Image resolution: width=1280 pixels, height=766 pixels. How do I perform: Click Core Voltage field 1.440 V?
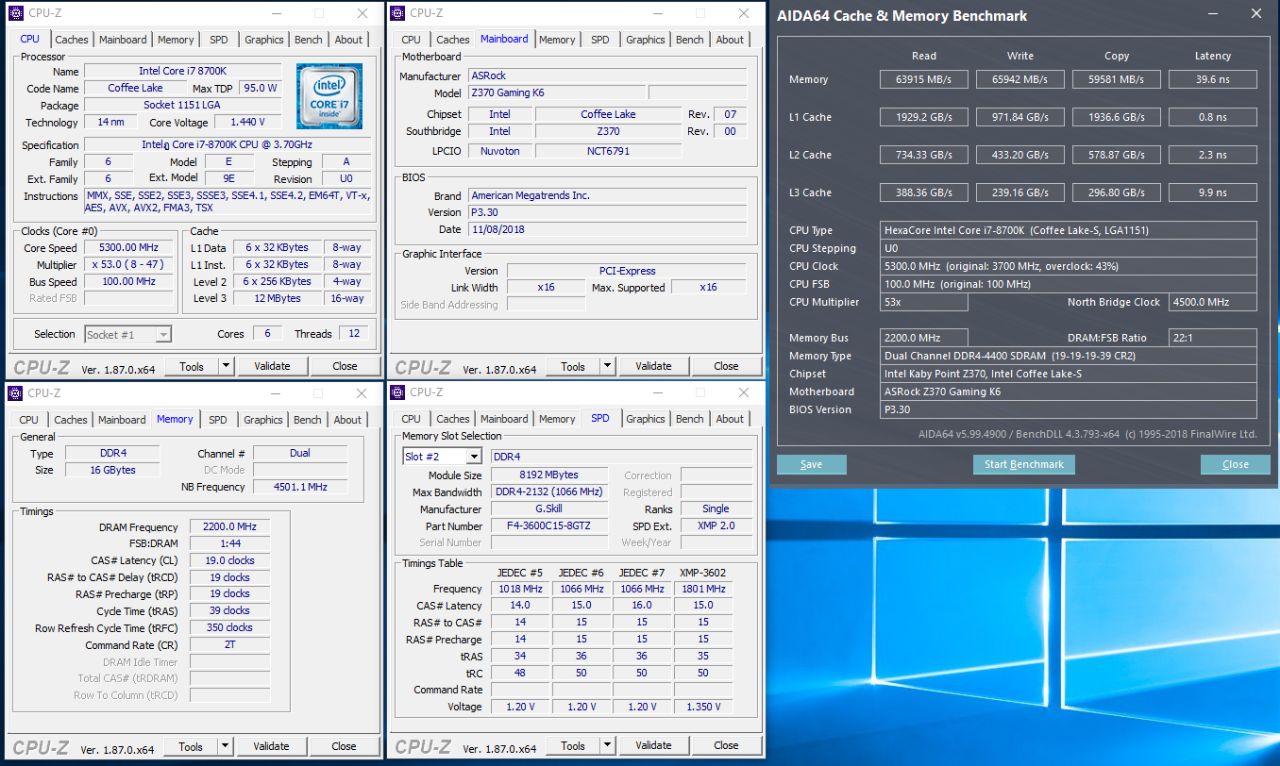click(x=247, y=122)
